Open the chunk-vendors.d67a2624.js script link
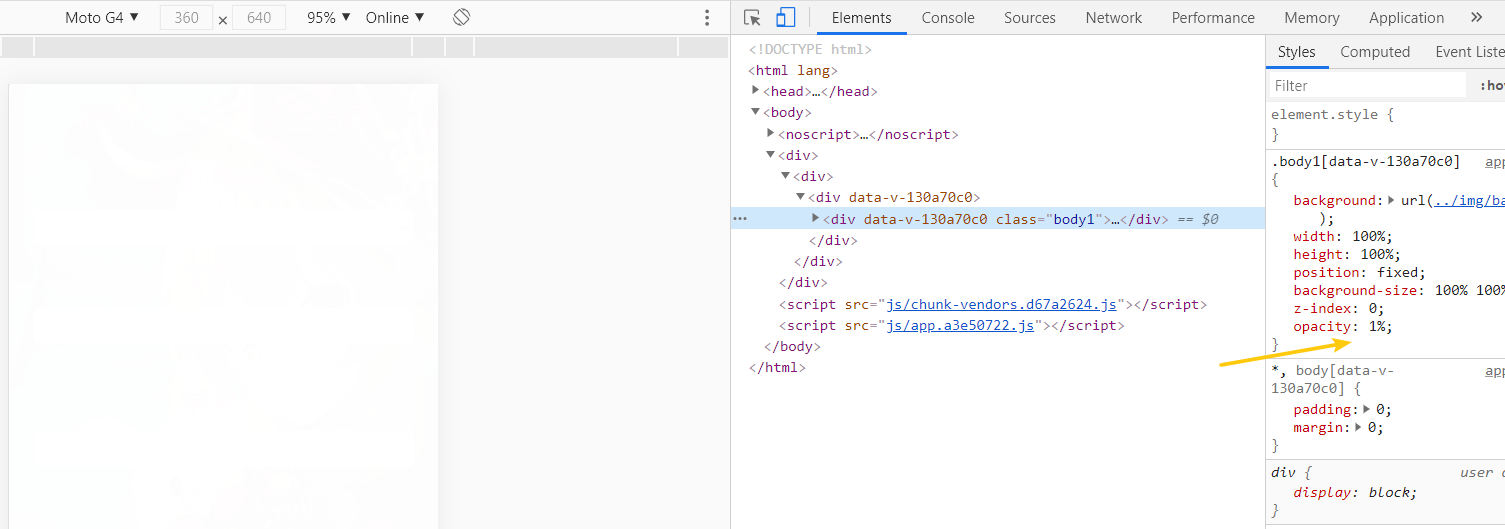This screenshot has width=1505, height=529. (x=1001, y=304)
